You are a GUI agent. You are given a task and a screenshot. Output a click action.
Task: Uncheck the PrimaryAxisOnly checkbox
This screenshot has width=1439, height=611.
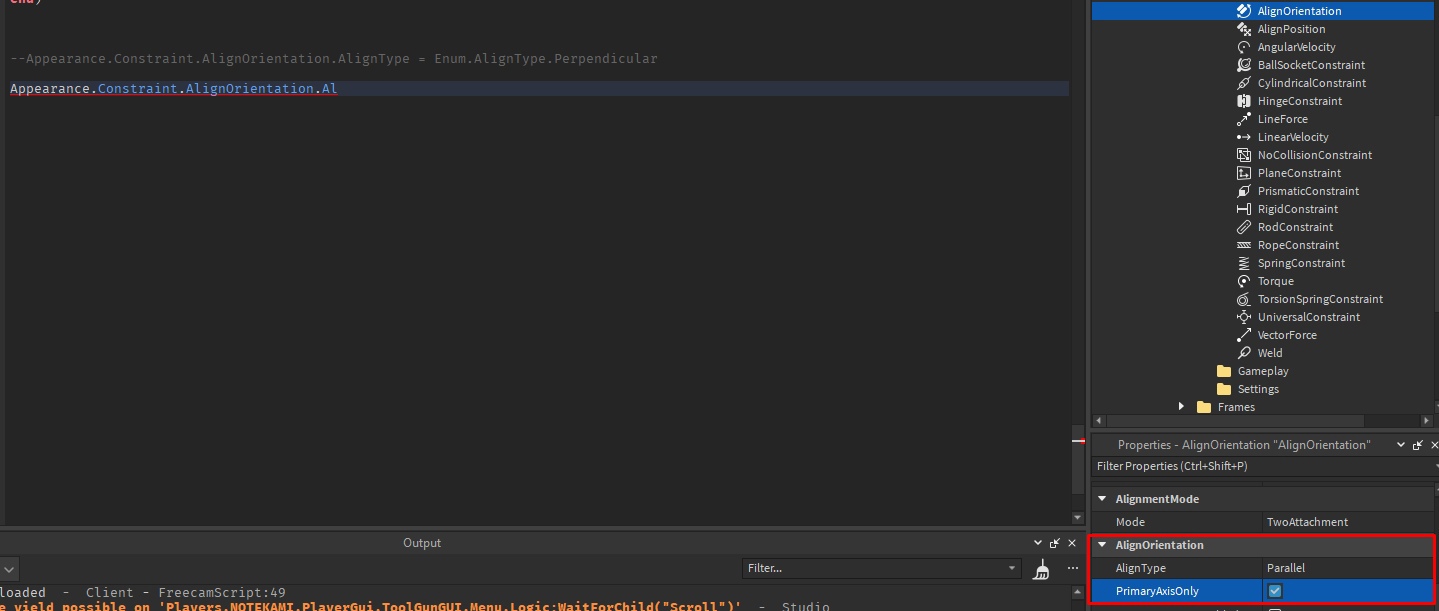point(1274,591)
